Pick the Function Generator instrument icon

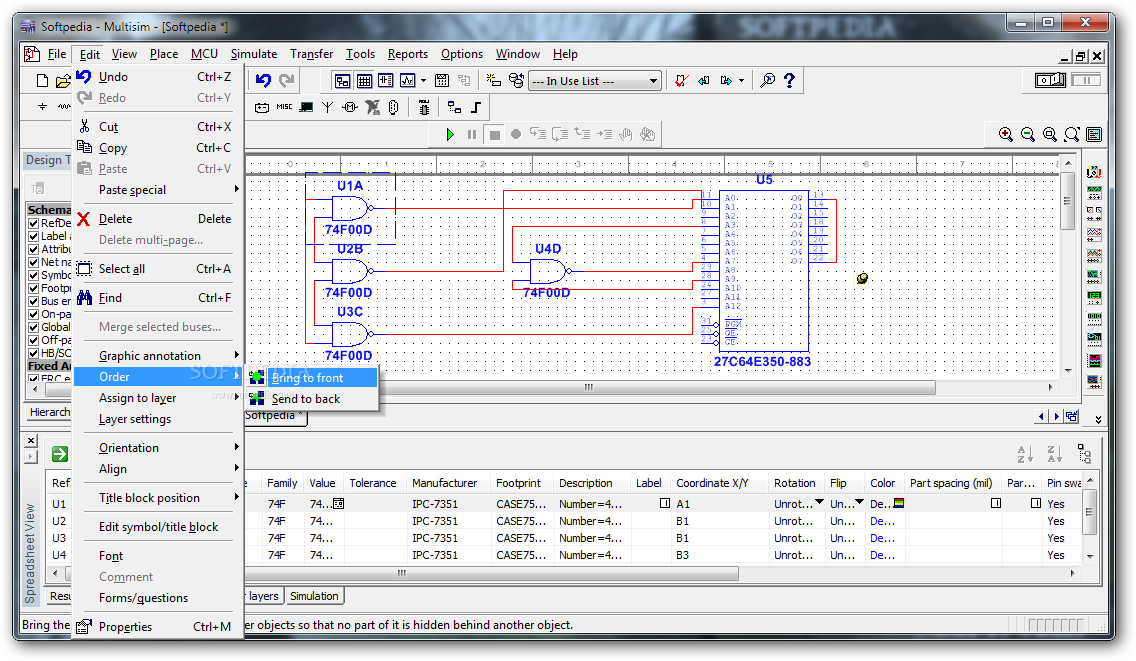point(1094,193)
